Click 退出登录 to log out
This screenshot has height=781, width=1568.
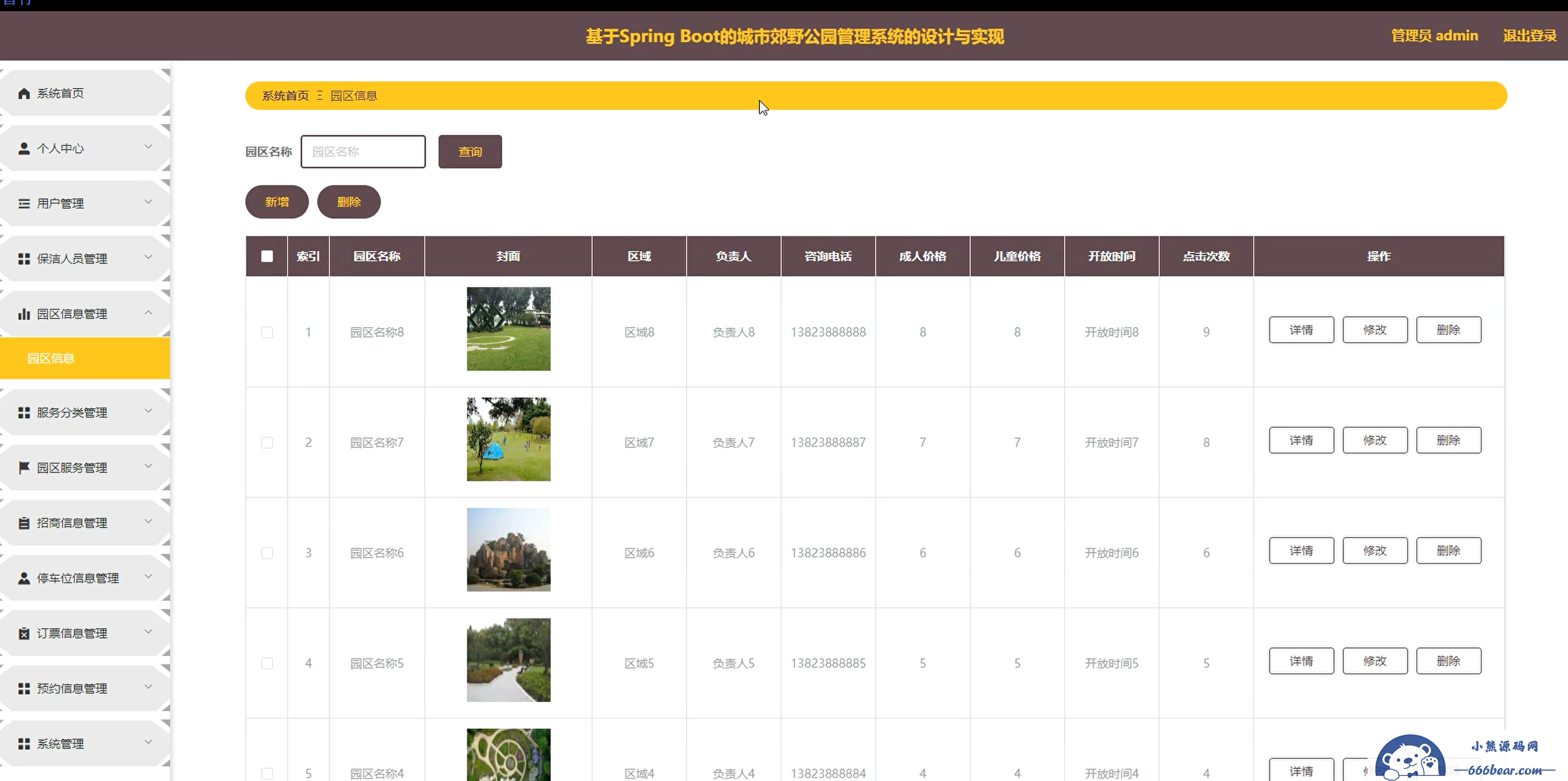(1530, 36)
